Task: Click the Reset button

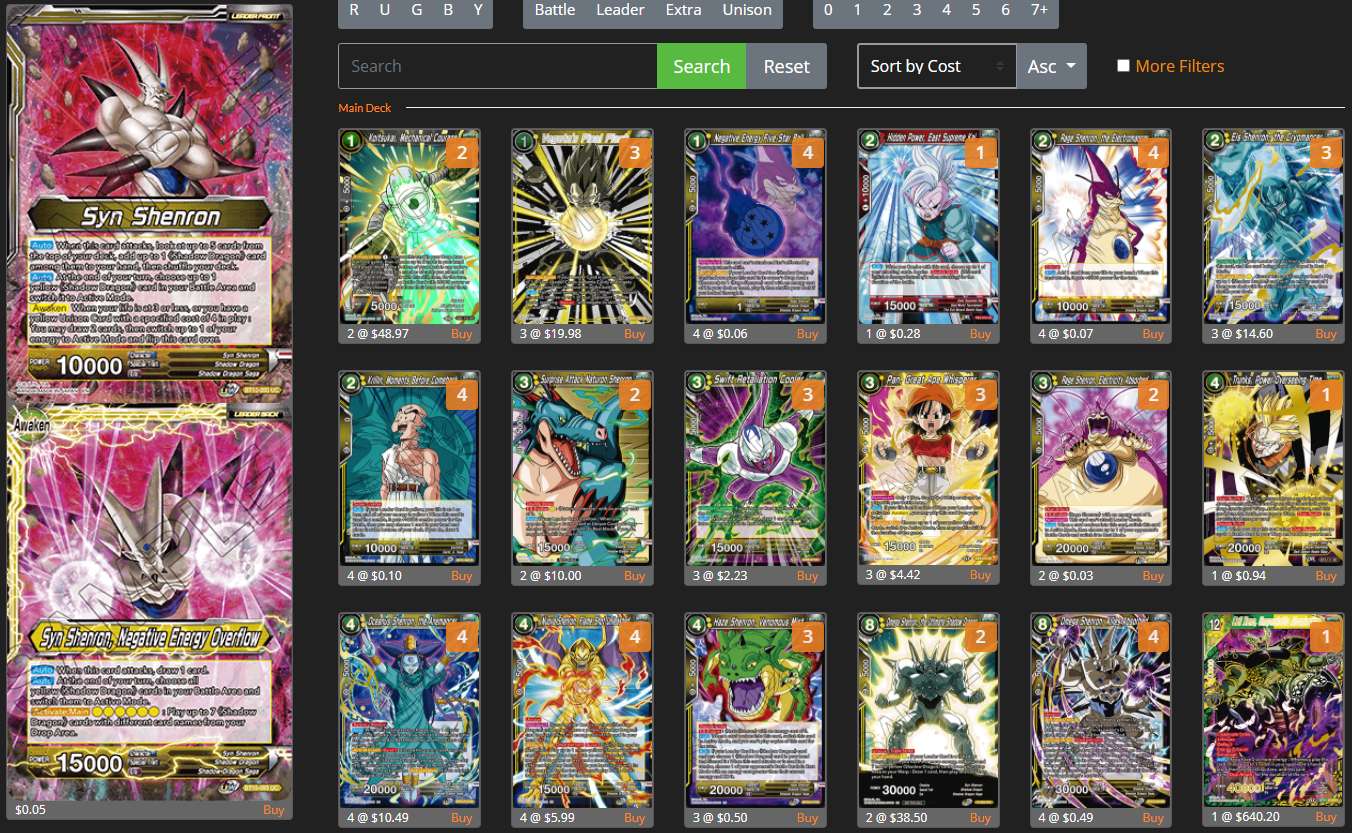Action: point(786,65)
